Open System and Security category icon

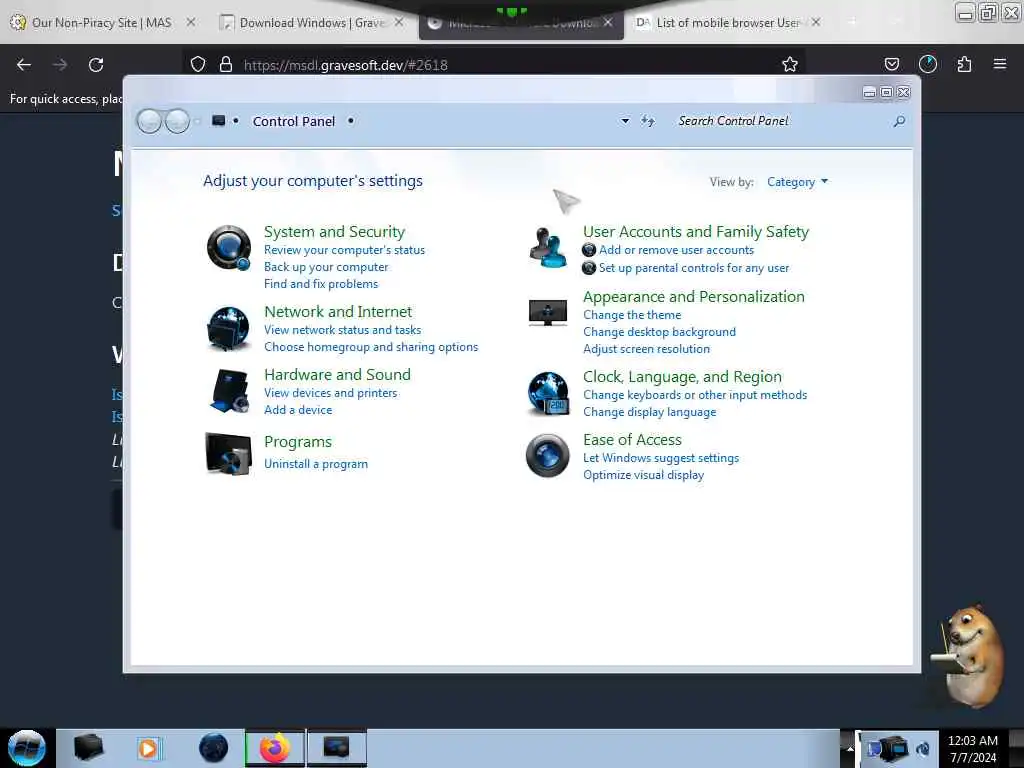229,248
